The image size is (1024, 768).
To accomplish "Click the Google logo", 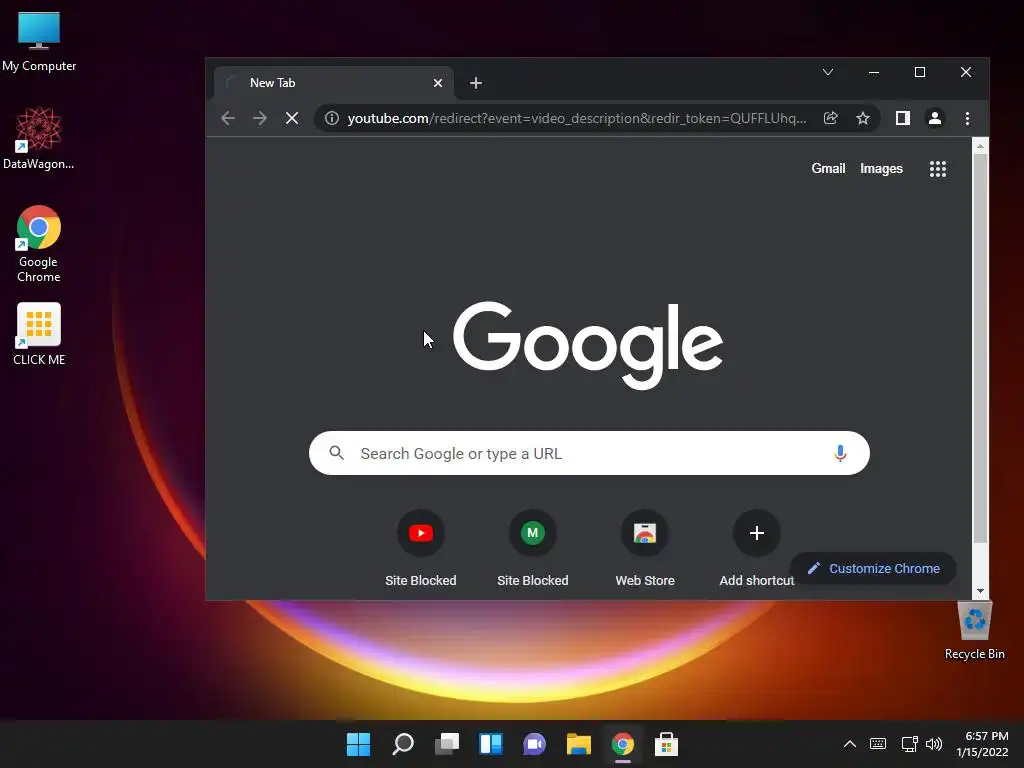I will pyautogui.click(x=588, y=344).
